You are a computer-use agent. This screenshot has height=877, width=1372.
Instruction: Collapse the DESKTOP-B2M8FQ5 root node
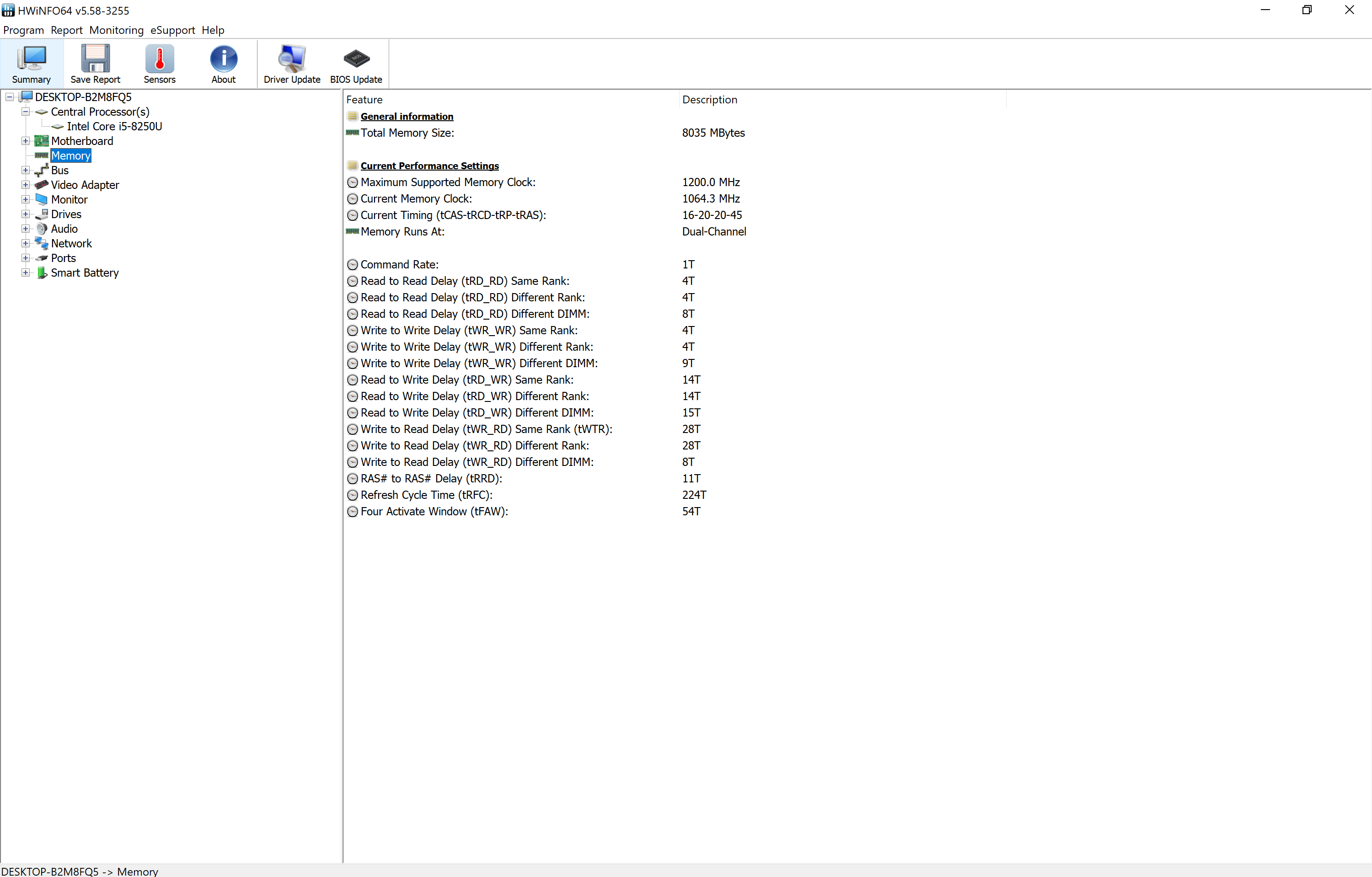10,97
